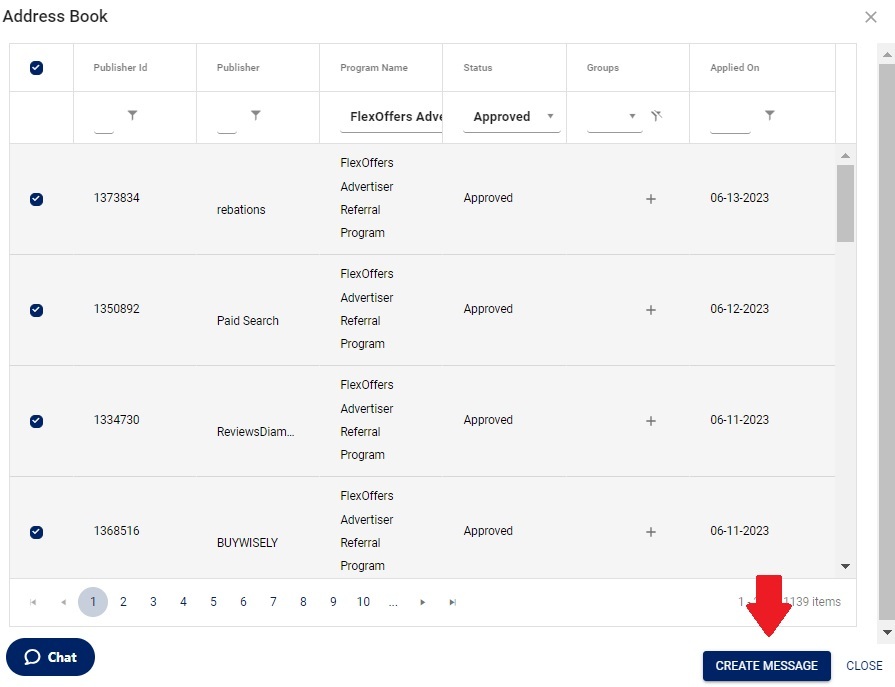
Task: Go to page 5 in pager
Action: click(213, 602)
